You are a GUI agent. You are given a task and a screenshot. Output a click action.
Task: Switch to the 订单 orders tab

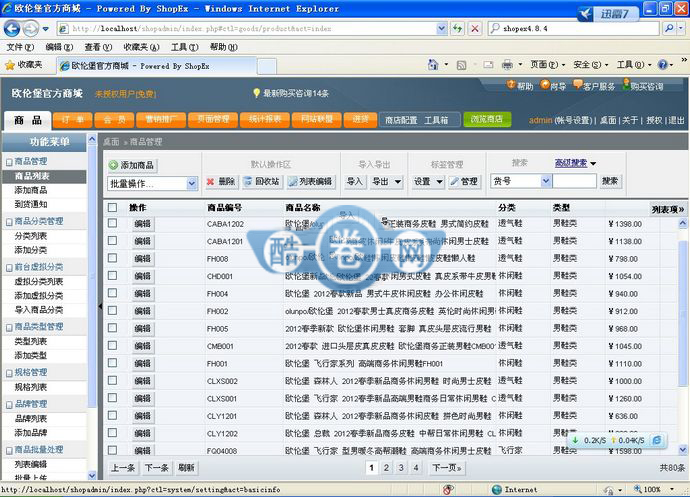tap(73, 120)
